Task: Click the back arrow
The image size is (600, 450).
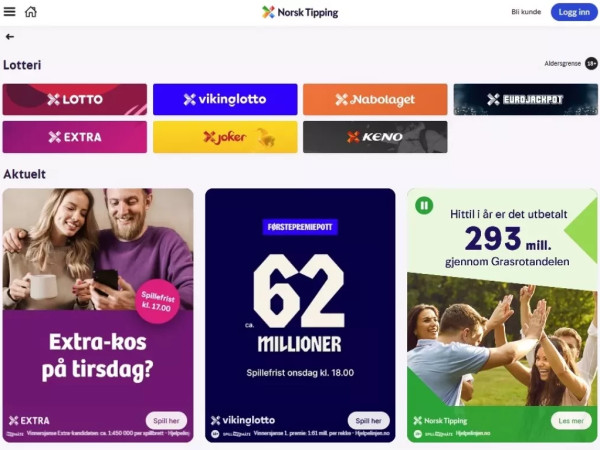Action: (x=10, y=37)
